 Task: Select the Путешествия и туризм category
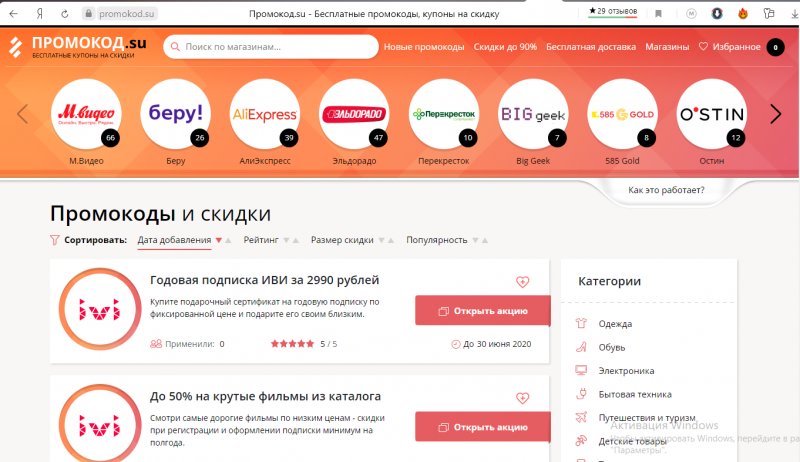click(647, 418)
